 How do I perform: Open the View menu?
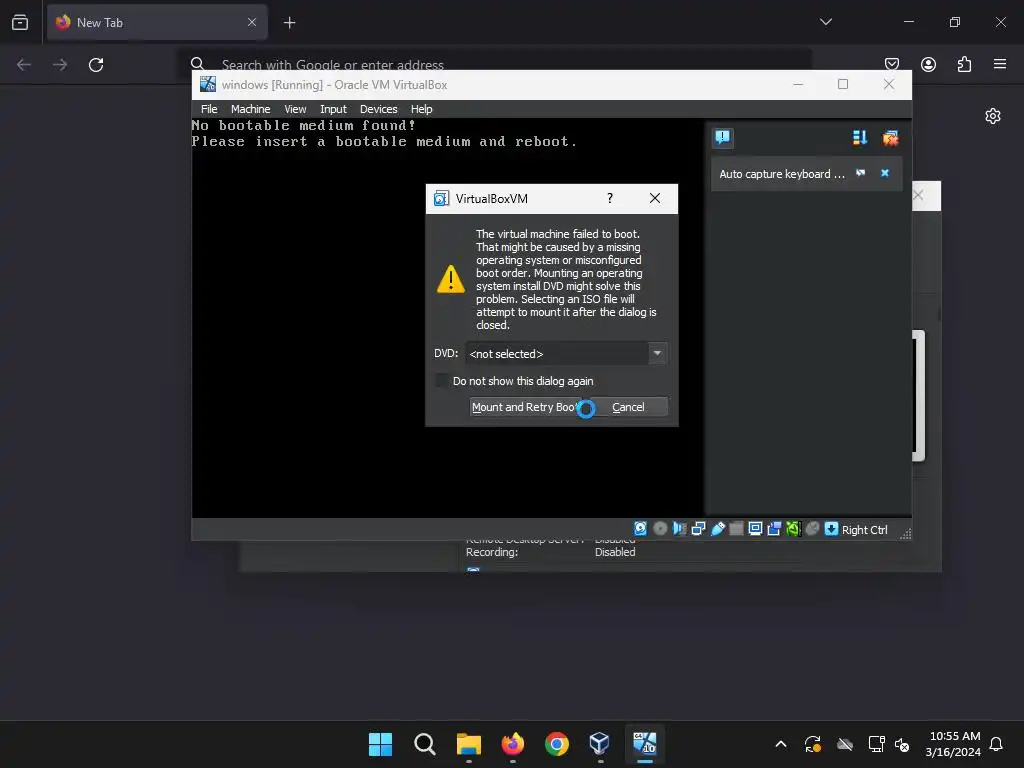pyautogui.click(x=295, y=109)
